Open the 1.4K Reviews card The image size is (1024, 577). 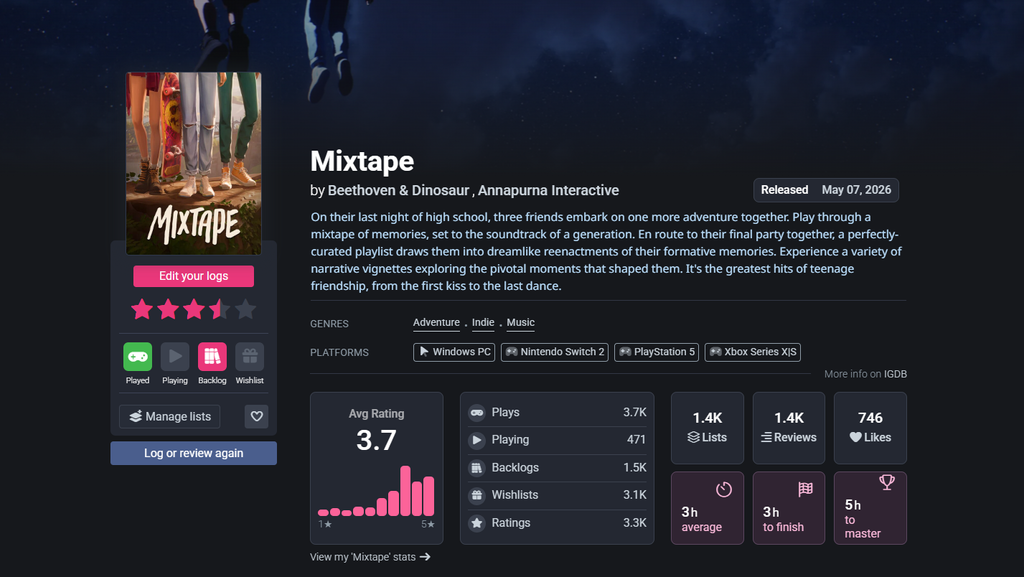tap(789, 428)
